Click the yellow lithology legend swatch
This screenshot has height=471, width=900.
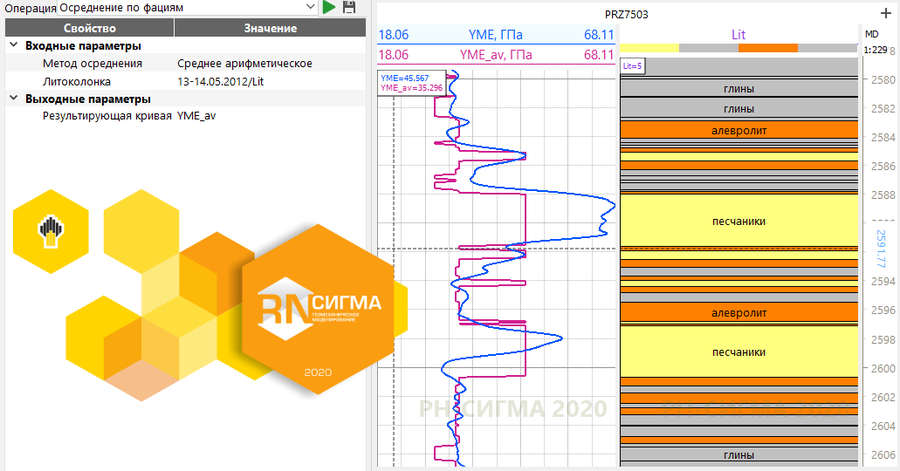pyautogui.click(x=650, y=48)
